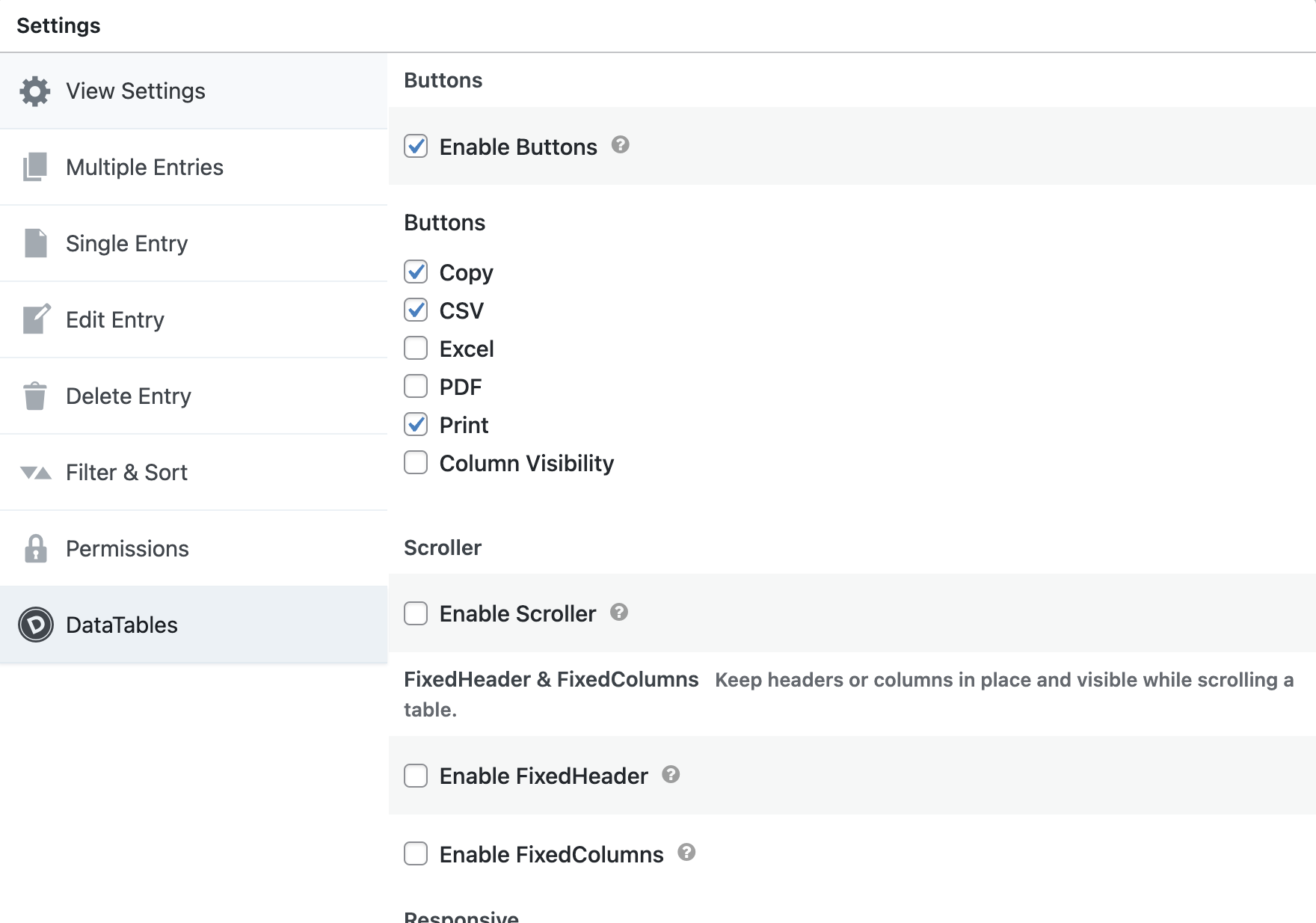Check the Enable FixedColumns box
The width and height of the screenshot is (1316, 923).
(x=416, y=854)
